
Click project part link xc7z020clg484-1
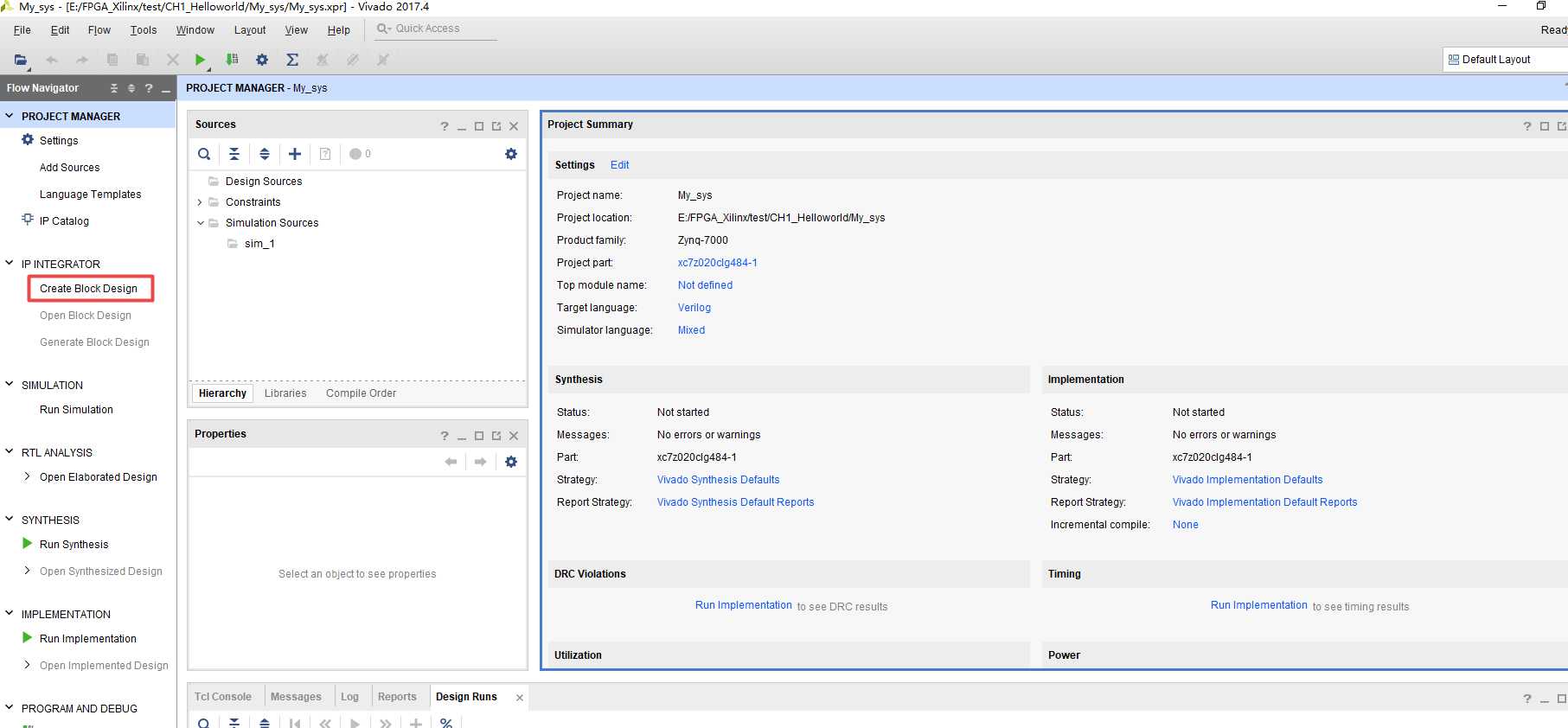click(x=717, y=263)
